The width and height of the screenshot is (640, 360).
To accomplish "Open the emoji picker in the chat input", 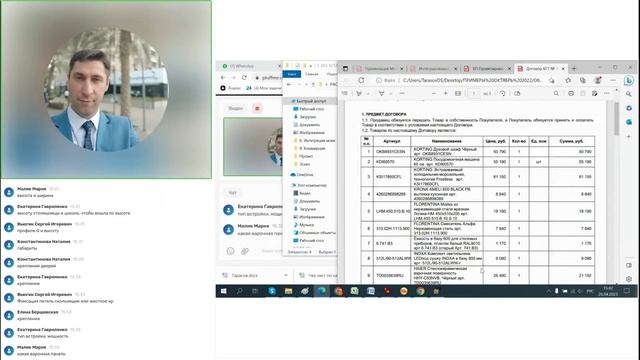I will click(231, 251).
